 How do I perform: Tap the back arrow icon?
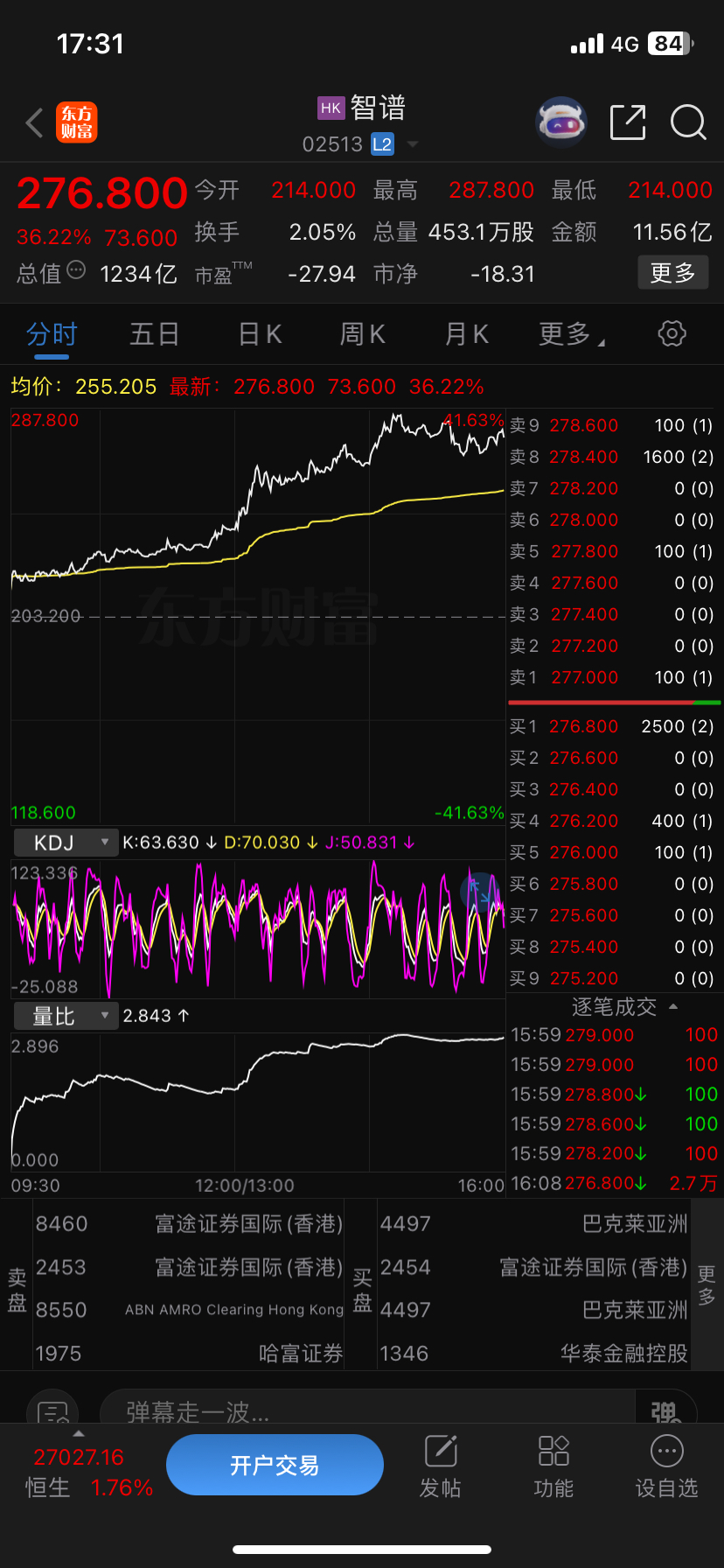click(35, 123)
